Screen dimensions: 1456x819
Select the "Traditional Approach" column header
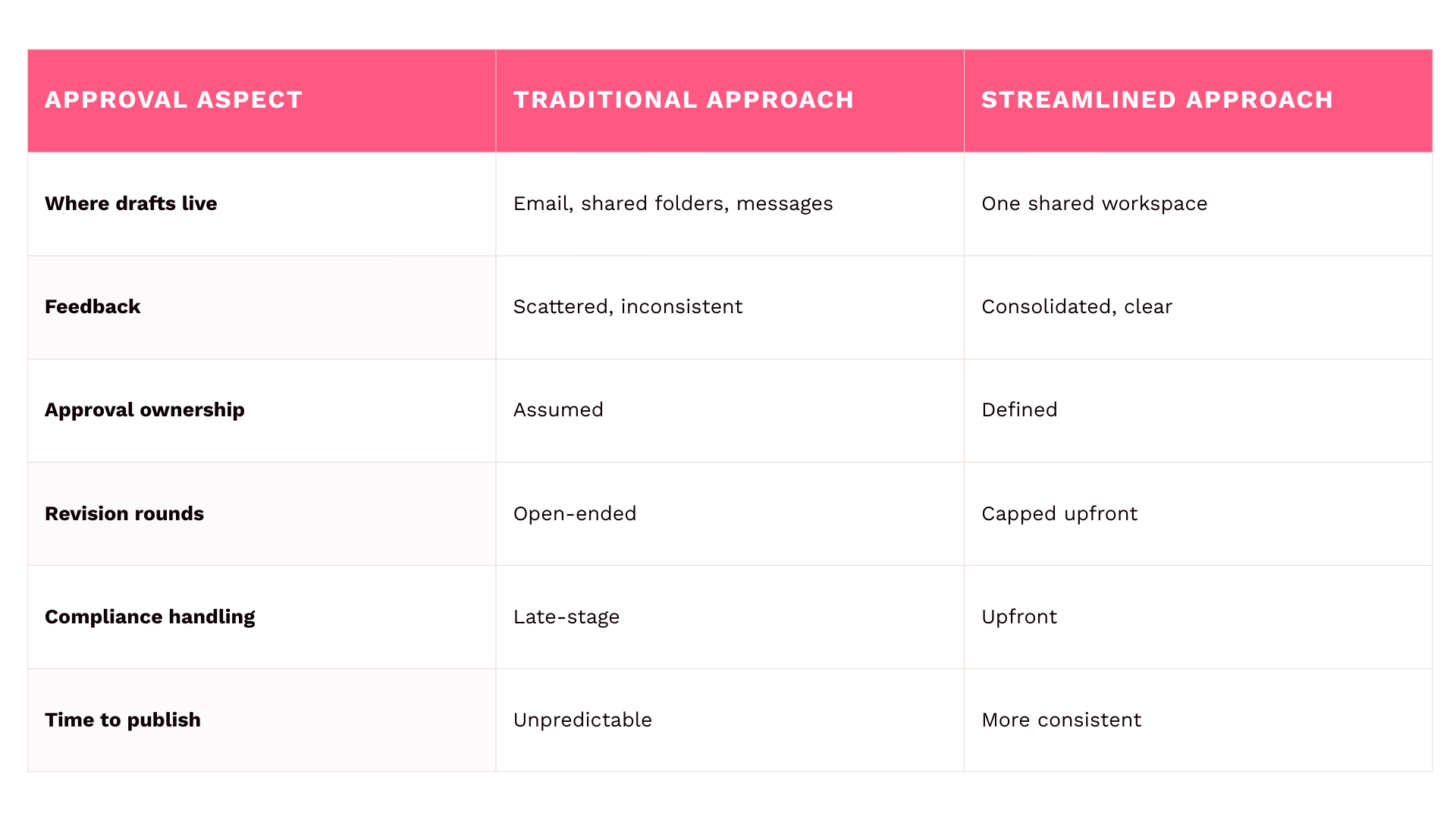(683, 100)
